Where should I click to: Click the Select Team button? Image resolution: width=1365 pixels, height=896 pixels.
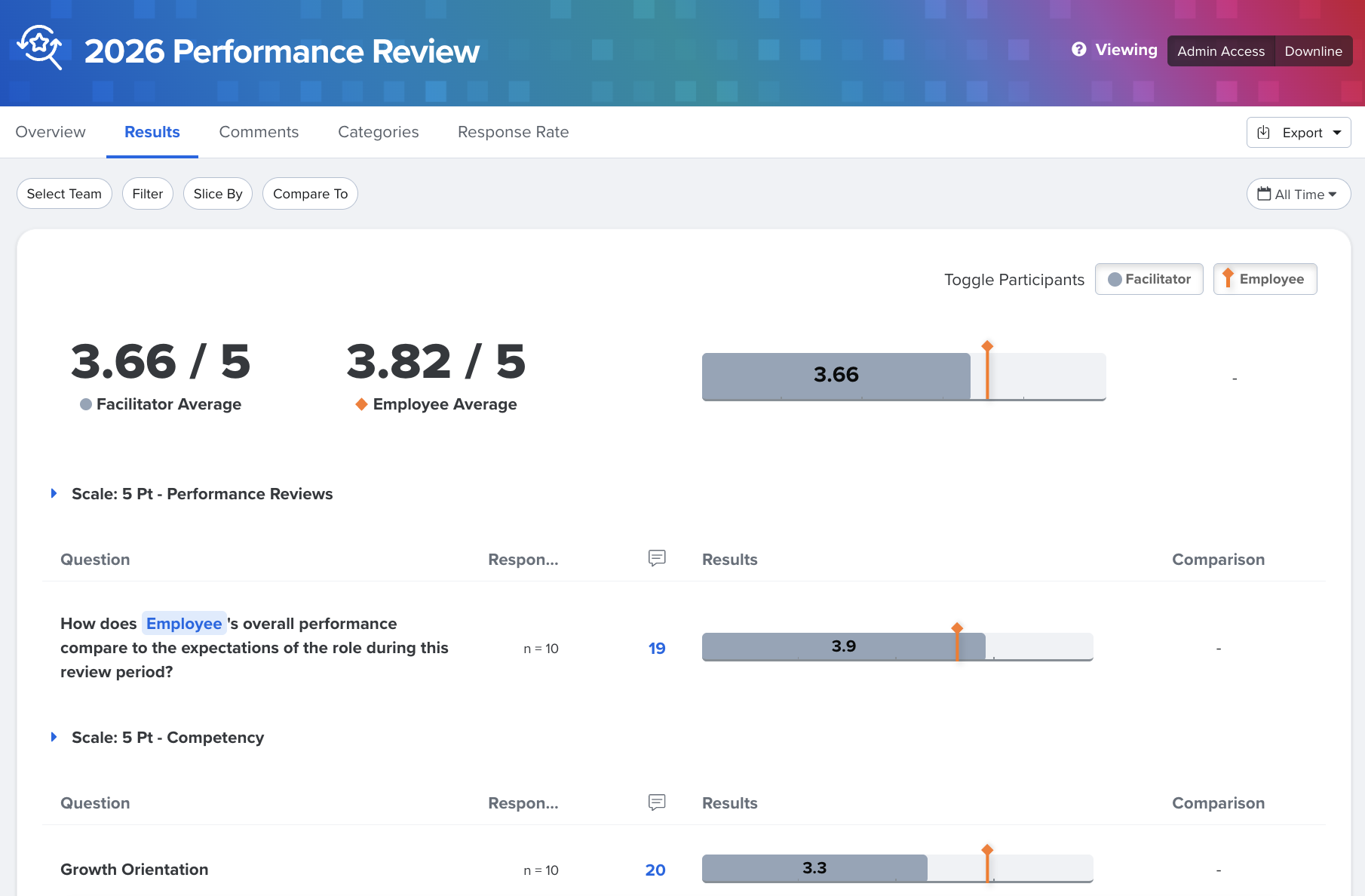(64, 194)
